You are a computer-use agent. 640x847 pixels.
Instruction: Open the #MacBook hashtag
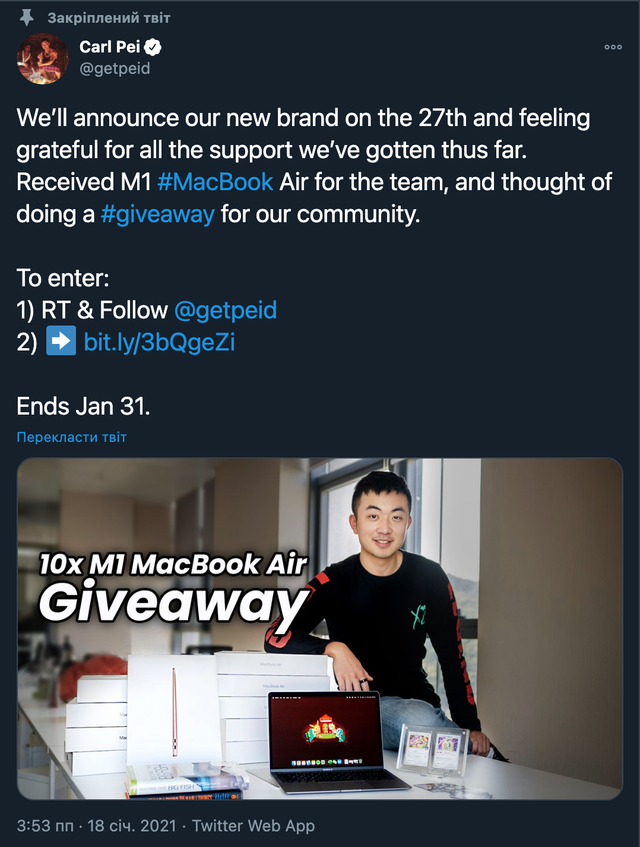coord(215,182)
